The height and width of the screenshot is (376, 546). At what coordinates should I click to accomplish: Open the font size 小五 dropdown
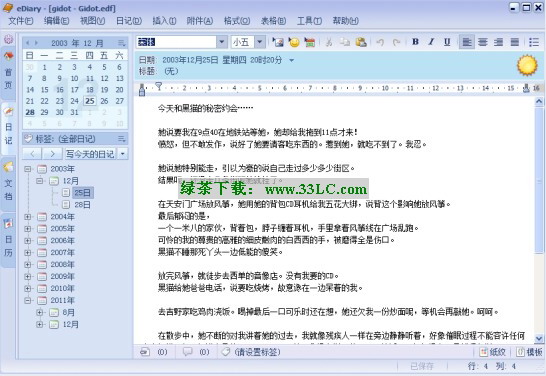tap(260, 42)
